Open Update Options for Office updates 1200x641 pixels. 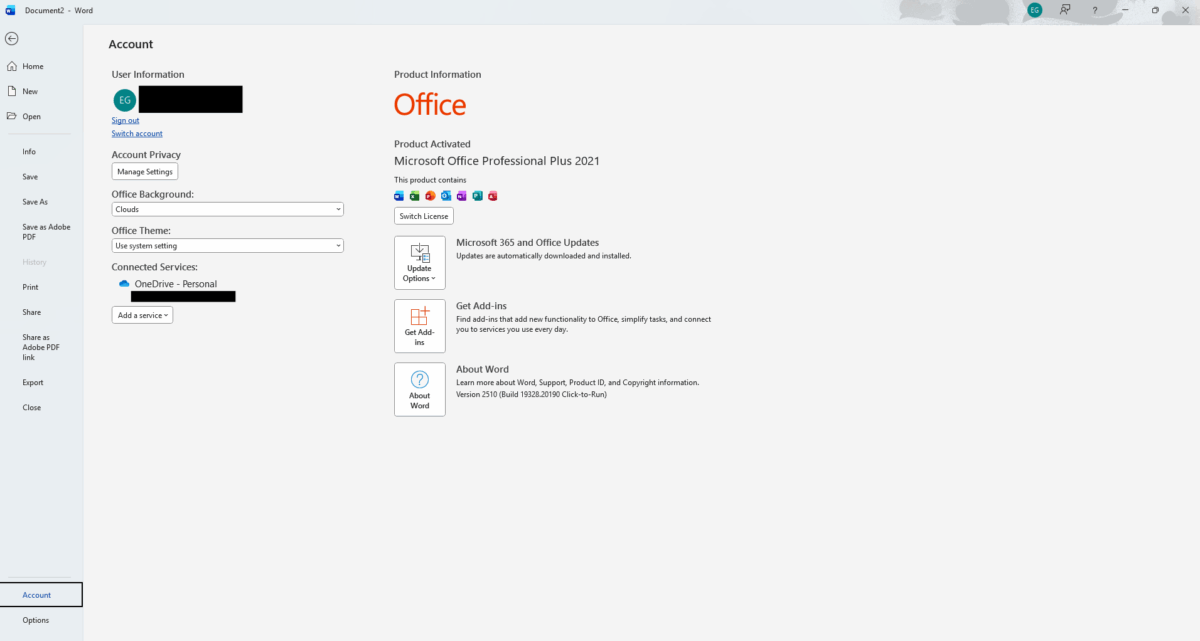click(x=419, y=262)
